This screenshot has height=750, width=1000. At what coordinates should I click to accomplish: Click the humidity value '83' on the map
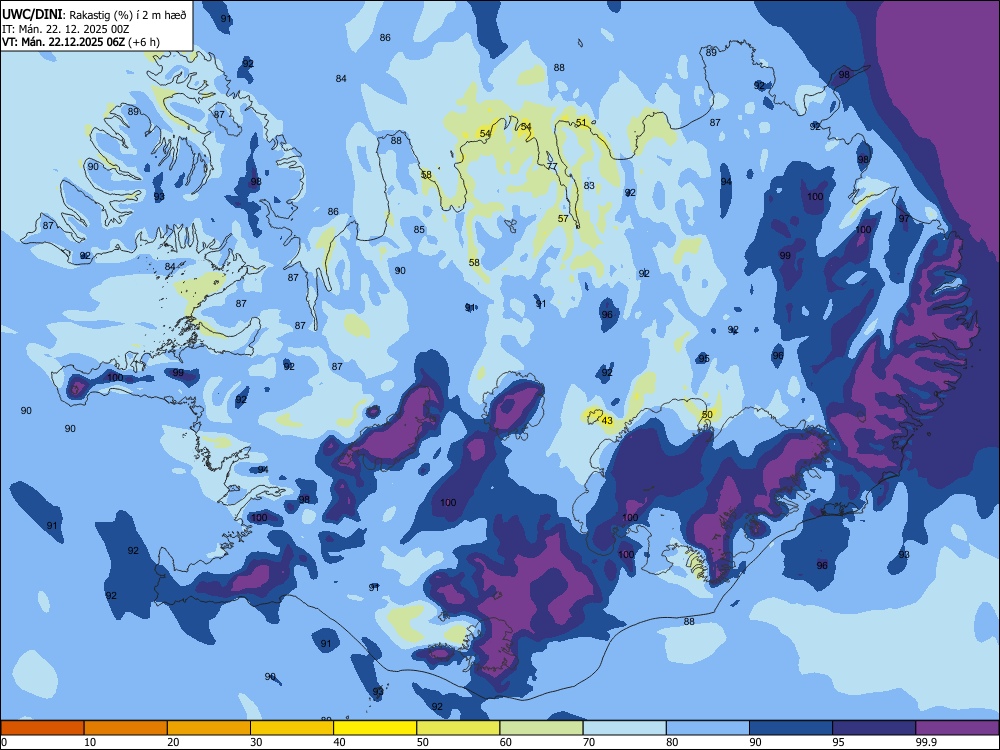(589, 186)
